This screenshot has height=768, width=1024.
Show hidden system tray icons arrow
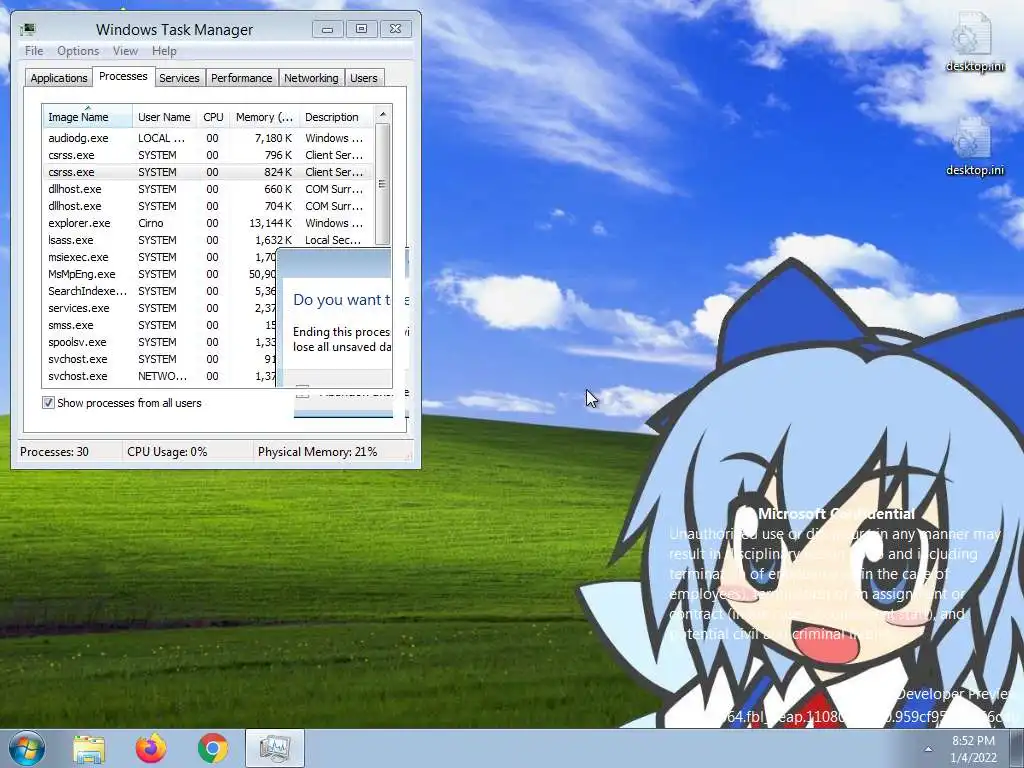pyautogui.click(x=928, y=749)
